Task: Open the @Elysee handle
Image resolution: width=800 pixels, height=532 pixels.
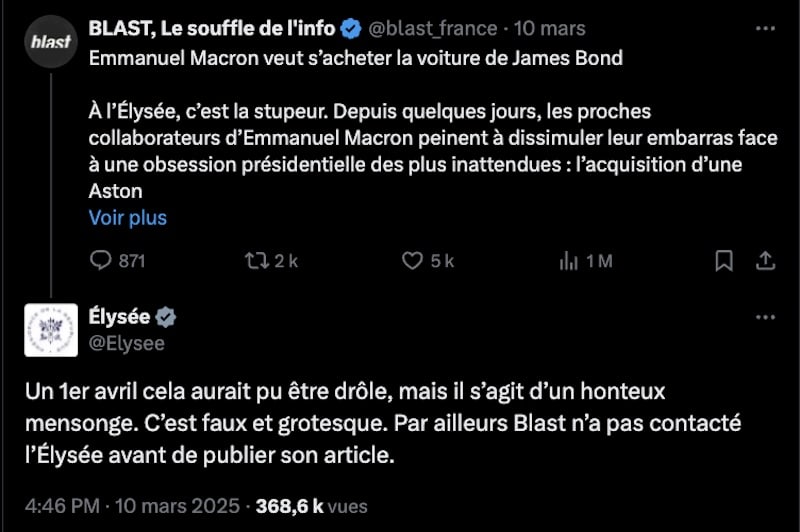Action: tap(127, 343)
